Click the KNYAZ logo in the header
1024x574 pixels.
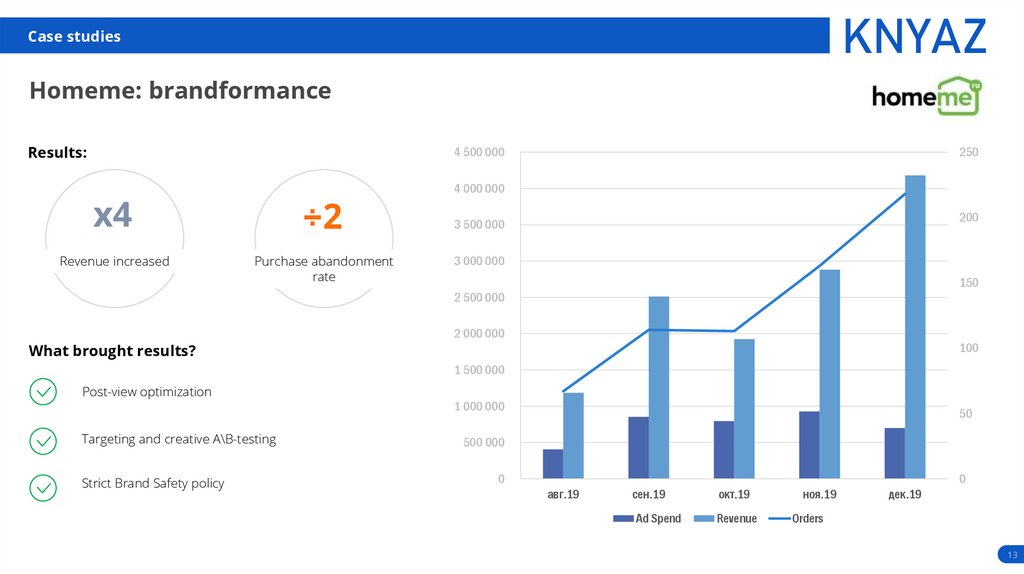914,36
